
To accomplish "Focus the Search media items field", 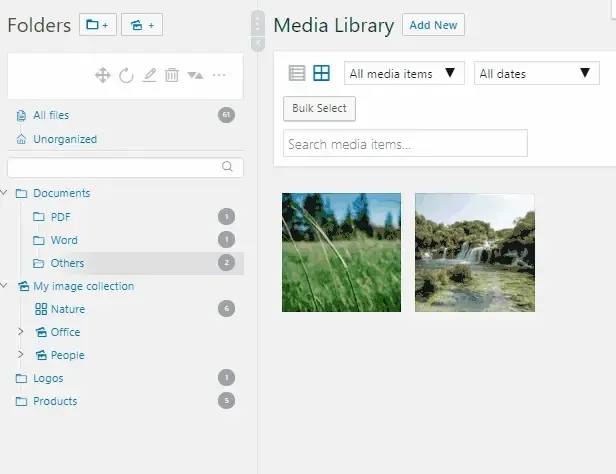I will click(405, 143).
